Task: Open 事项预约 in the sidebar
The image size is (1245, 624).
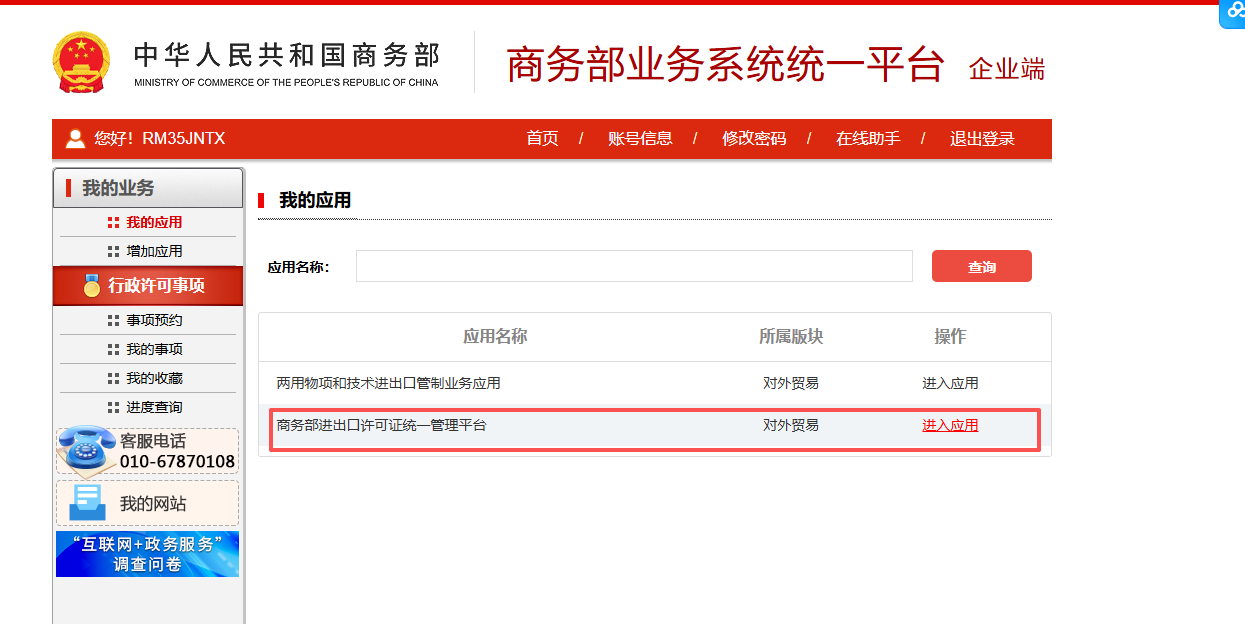Action: [x=154, y=320]
